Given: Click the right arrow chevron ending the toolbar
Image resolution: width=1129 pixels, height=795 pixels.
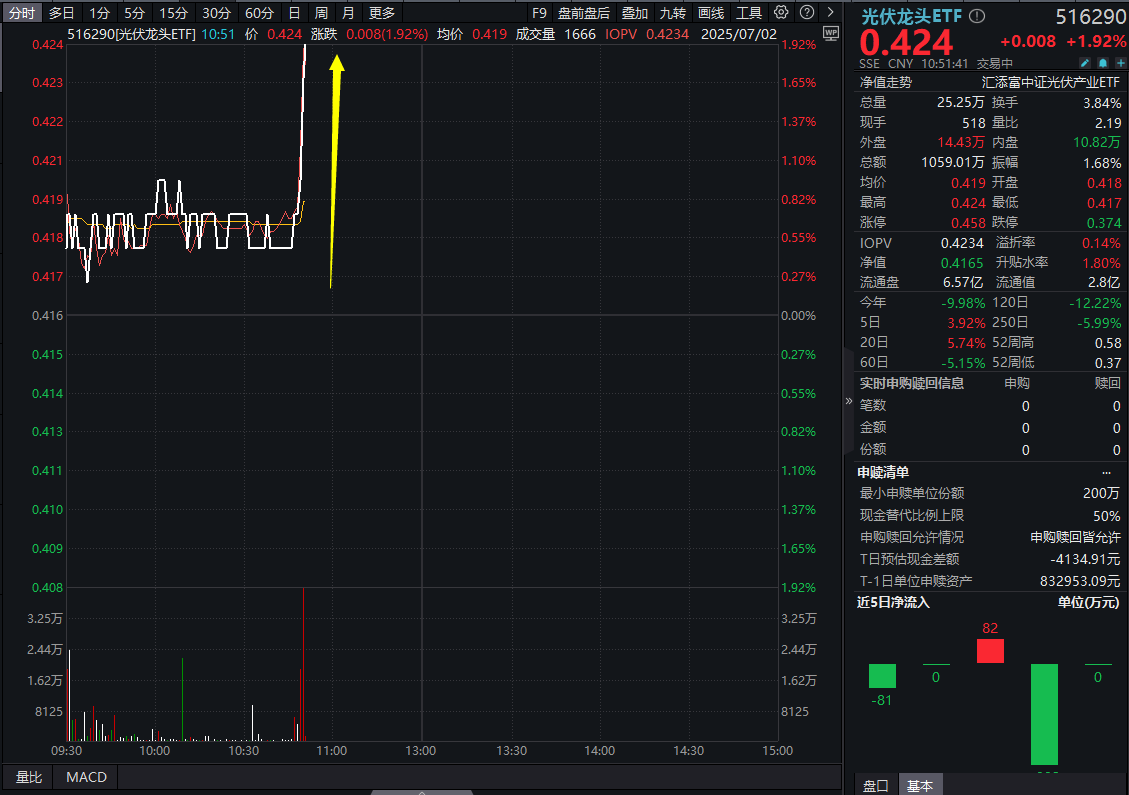Looking at the screenshot, I should (x=831, y=12).
